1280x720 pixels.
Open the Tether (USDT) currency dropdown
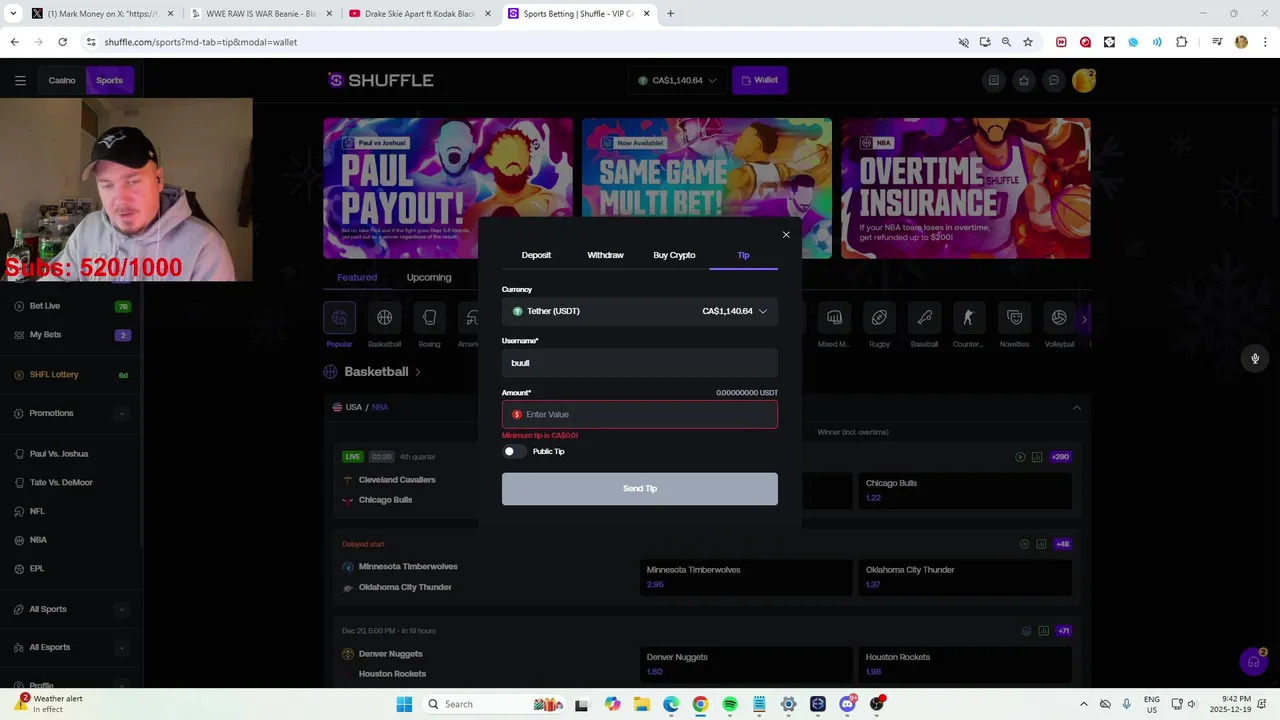click(640, 311)
